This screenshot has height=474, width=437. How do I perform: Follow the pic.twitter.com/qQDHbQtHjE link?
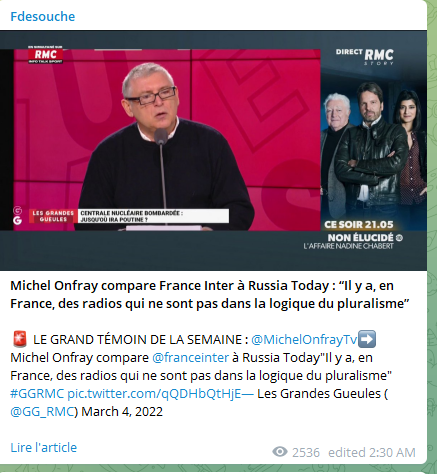click(160, 394)
